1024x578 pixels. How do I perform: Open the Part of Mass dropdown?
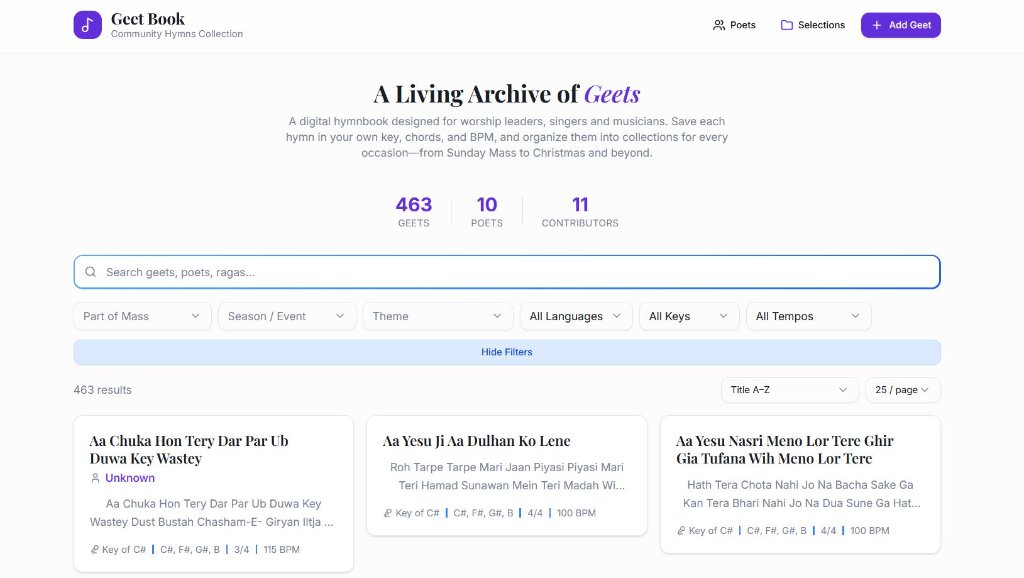point(142,316)
